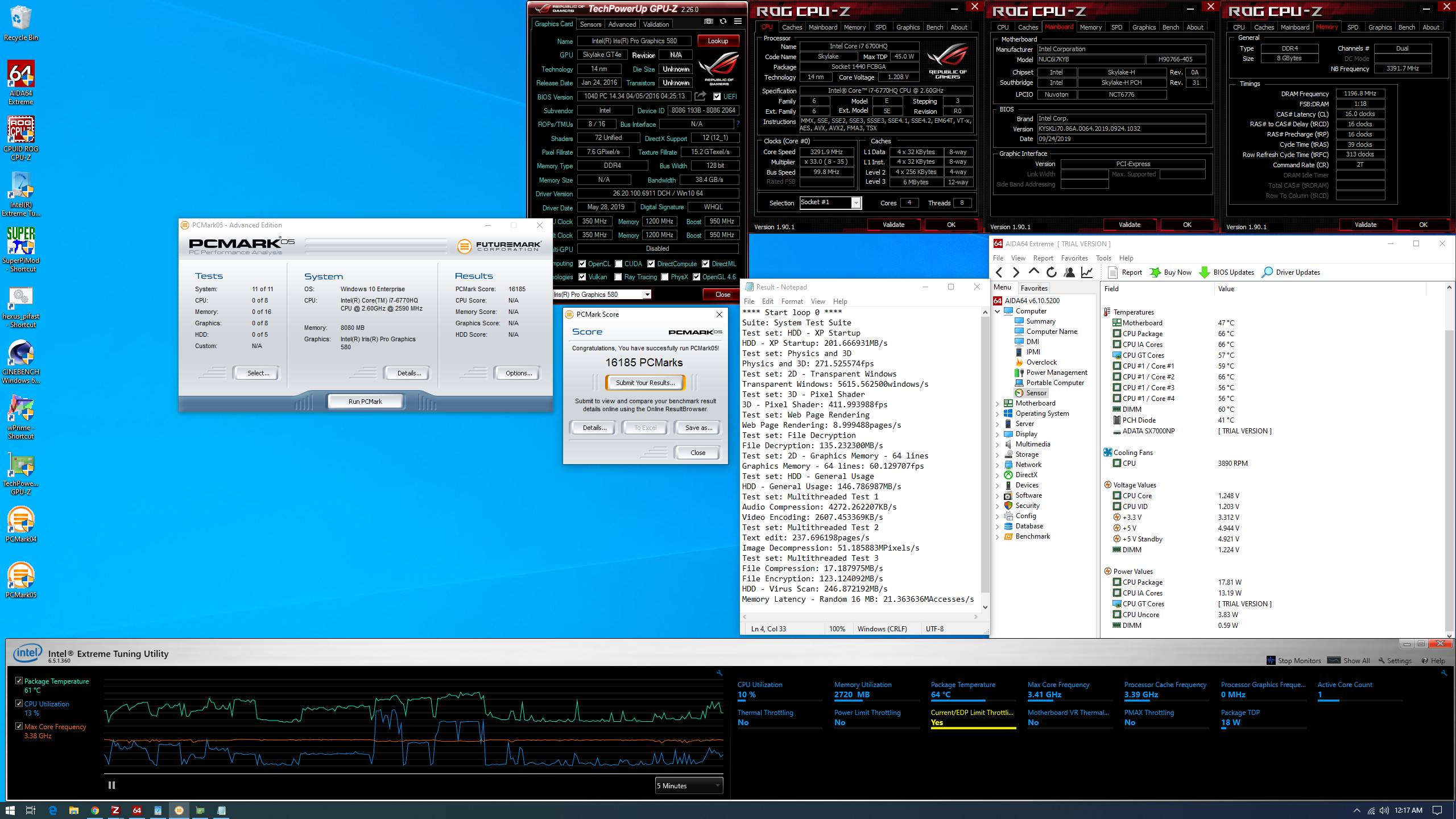Open Format menu in Notepad
The height and width of the screenshot is (819, 1456).
(792, 301)
